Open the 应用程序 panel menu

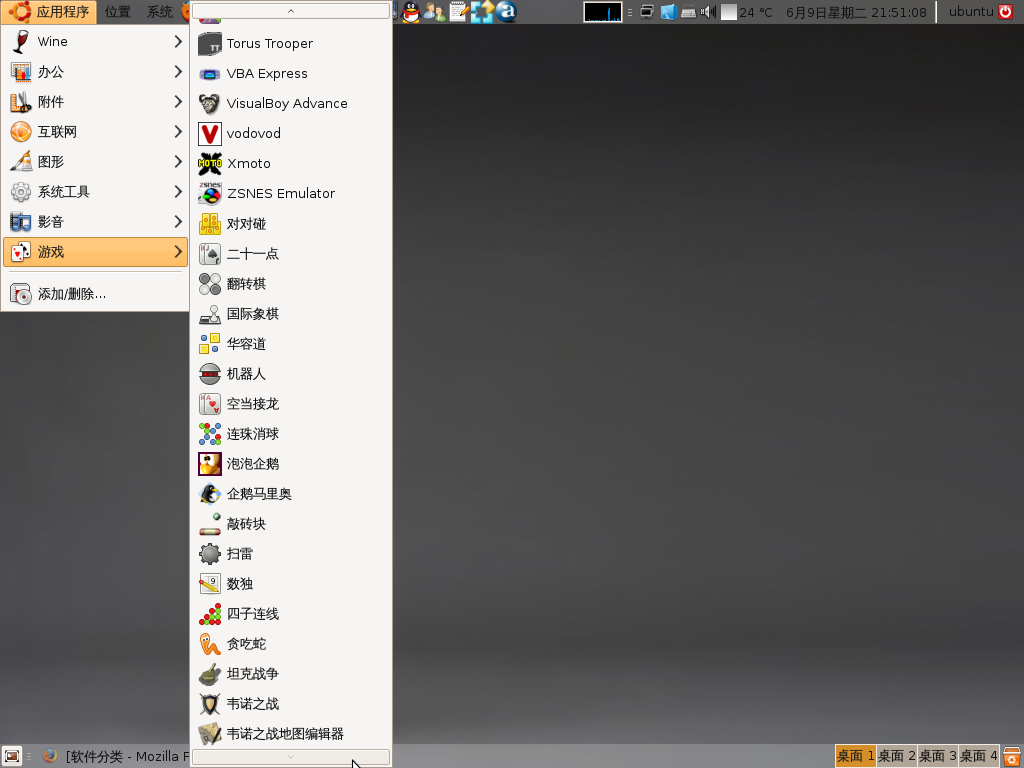(49, 12)
